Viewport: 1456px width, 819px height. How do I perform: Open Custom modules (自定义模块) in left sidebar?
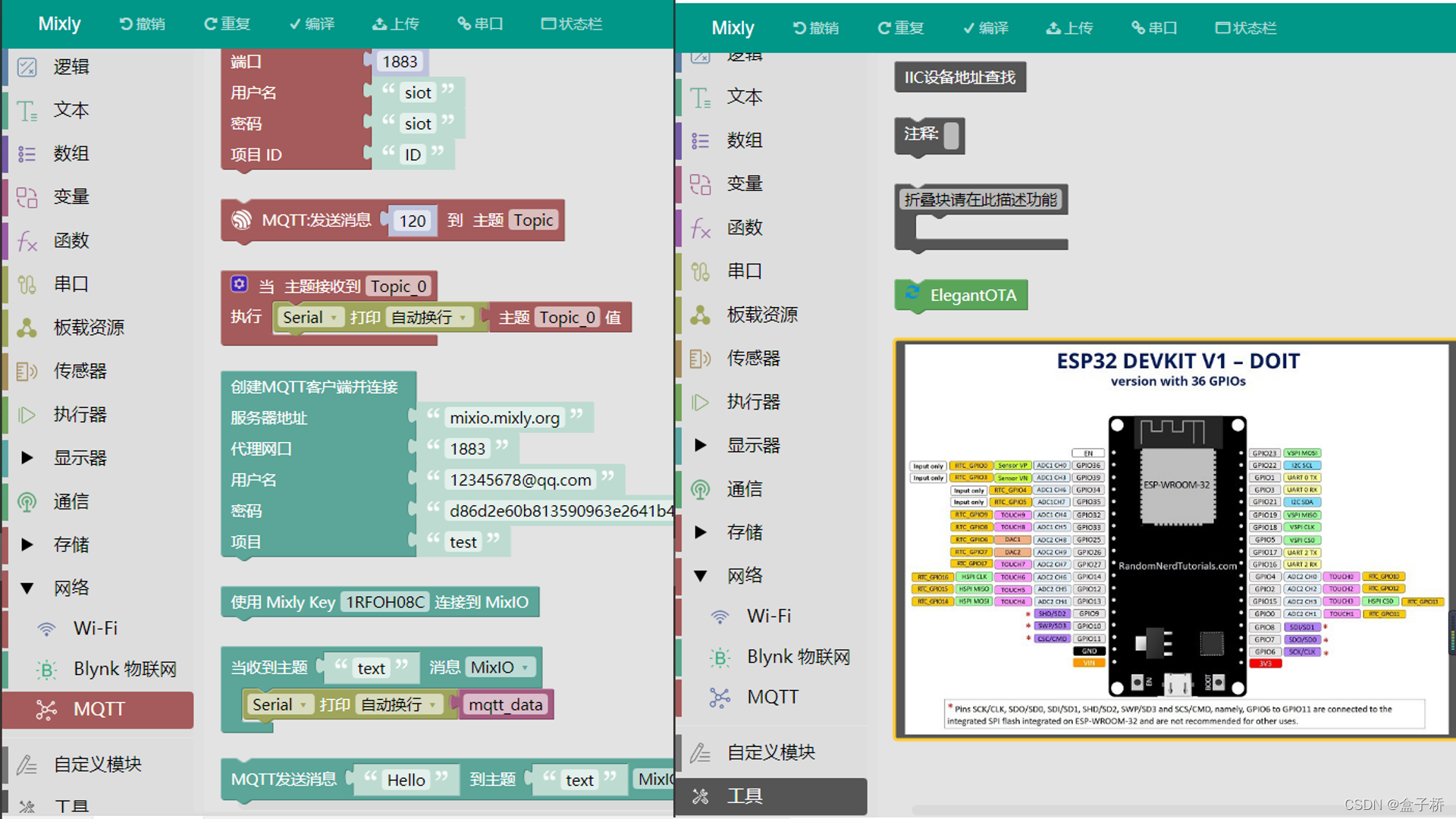98,764
